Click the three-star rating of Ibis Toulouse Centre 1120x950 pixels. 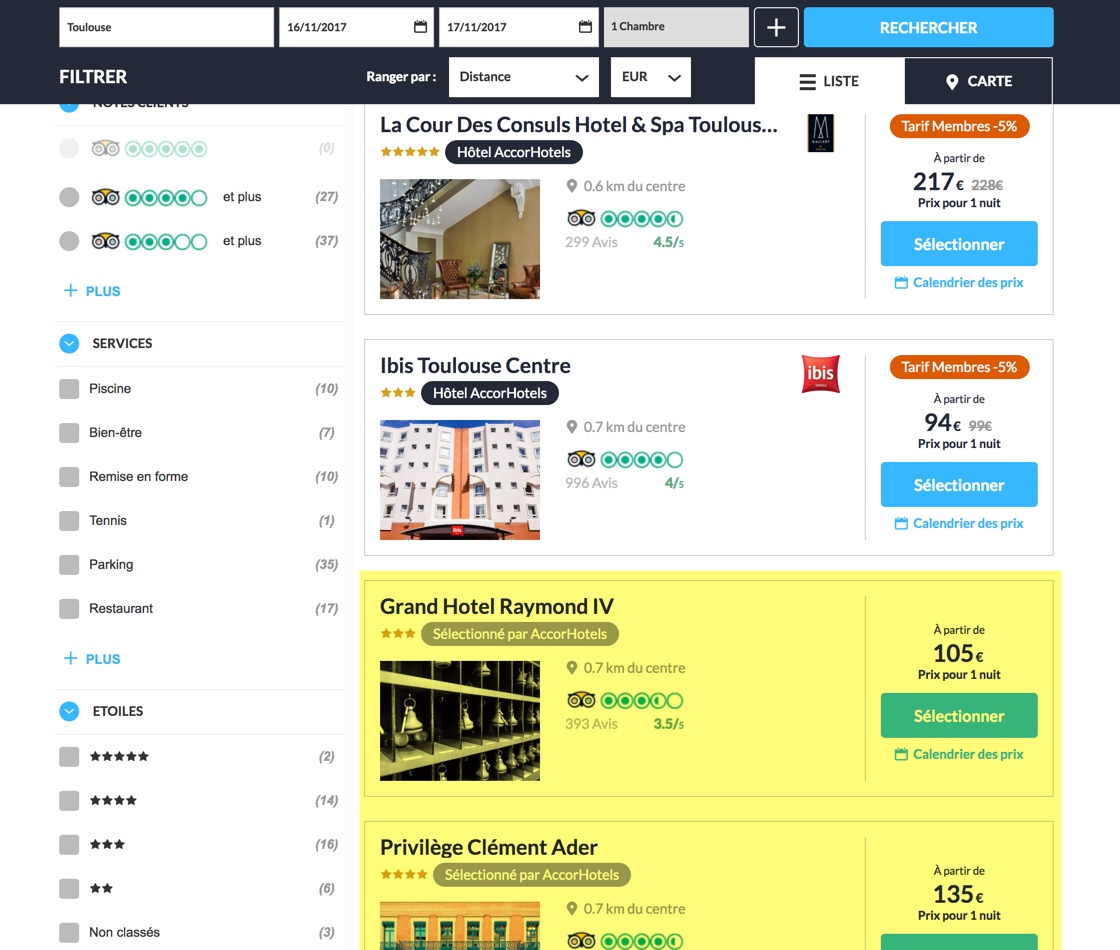click(x=398, y=392)
